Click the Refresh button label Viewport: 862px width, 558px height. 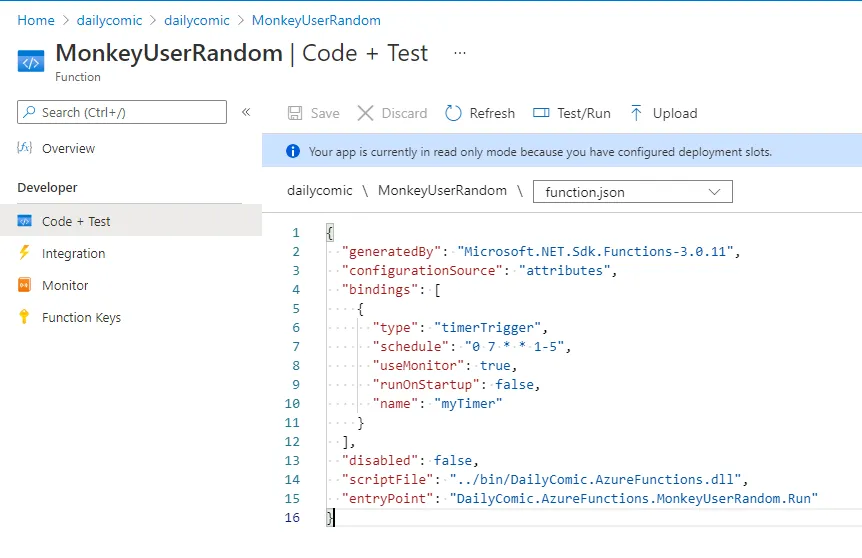[492, 113]
